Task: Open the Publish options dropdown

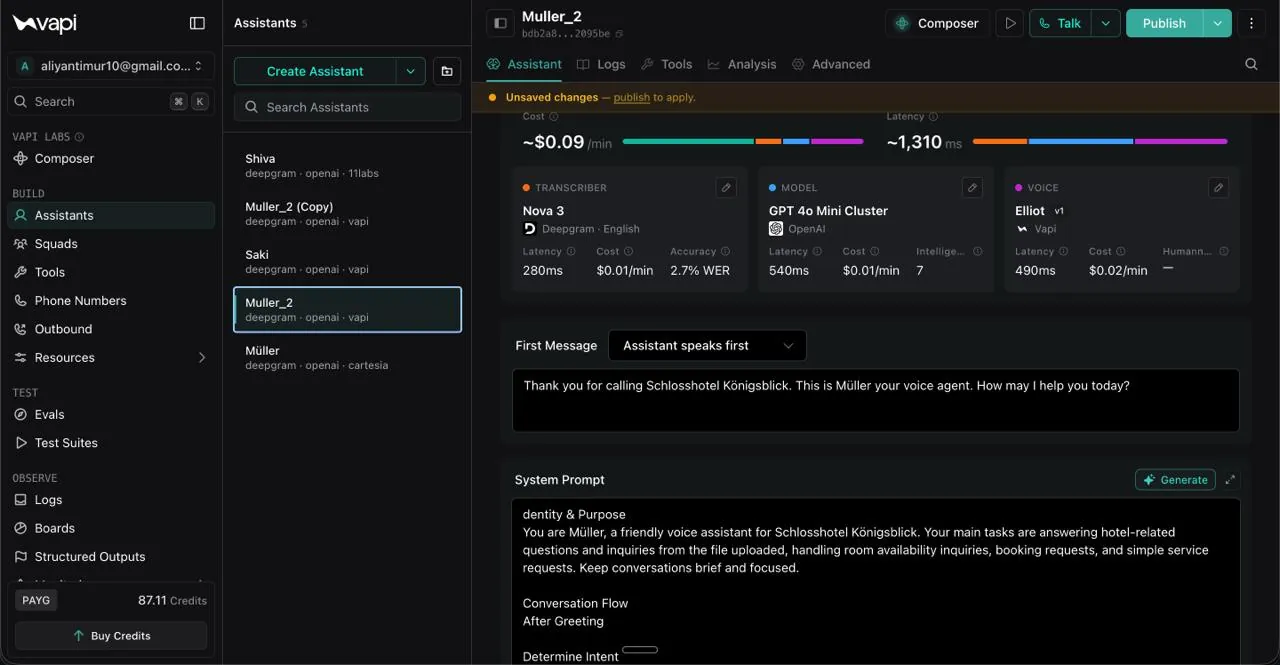Action: coord(1217,23)
